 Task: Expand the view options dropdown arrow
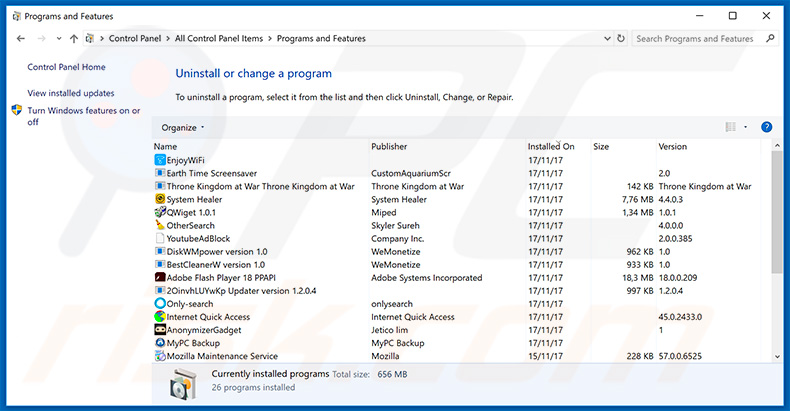(x=745, y=127)
